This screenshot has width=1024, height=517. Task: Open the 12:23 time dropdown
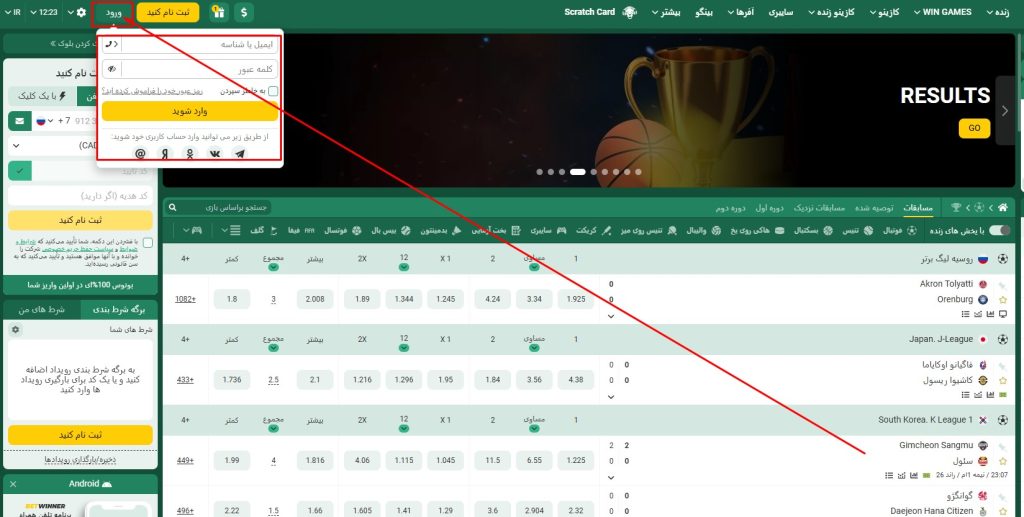(44, 12)
